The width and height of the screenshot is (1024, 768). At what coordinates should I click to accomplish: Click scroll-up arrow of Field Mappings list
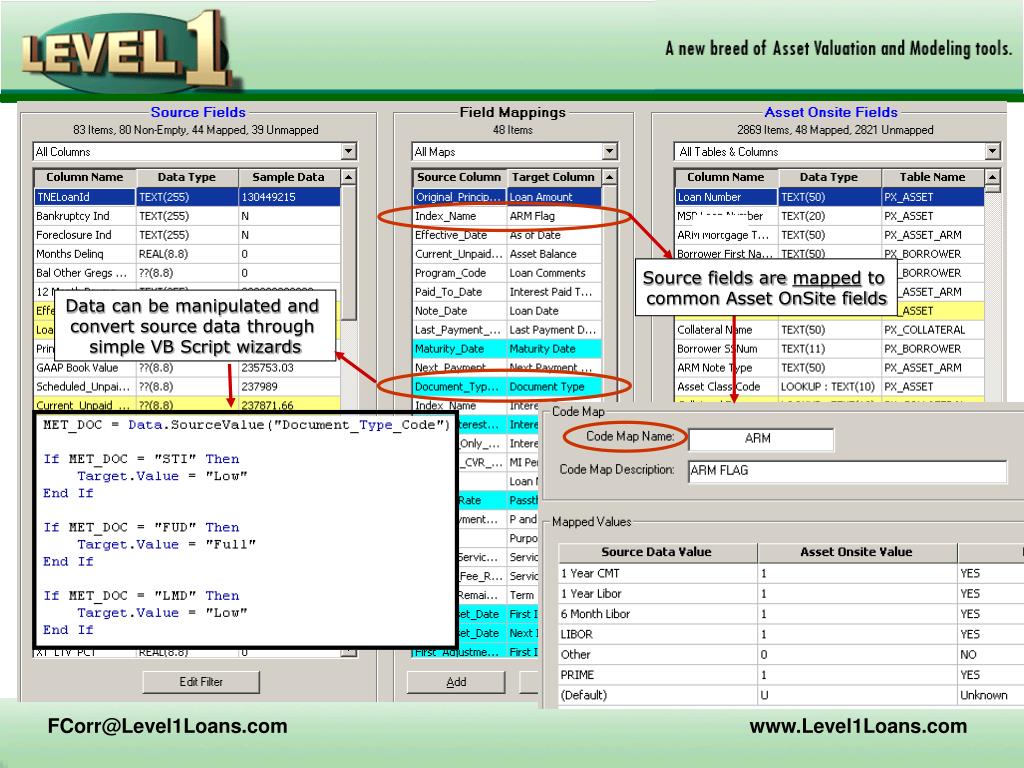[x=609, y=177]
